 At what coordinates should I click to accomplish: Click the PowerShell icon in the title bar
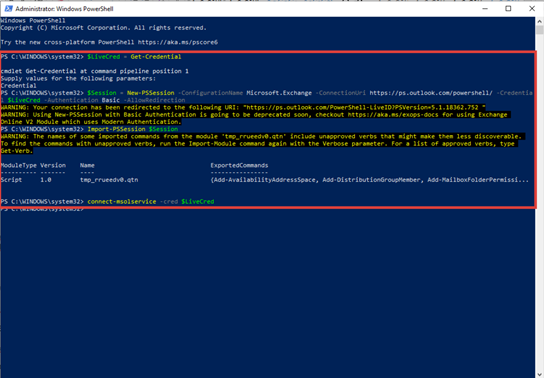pyautogui.click(x=8, y=9)
